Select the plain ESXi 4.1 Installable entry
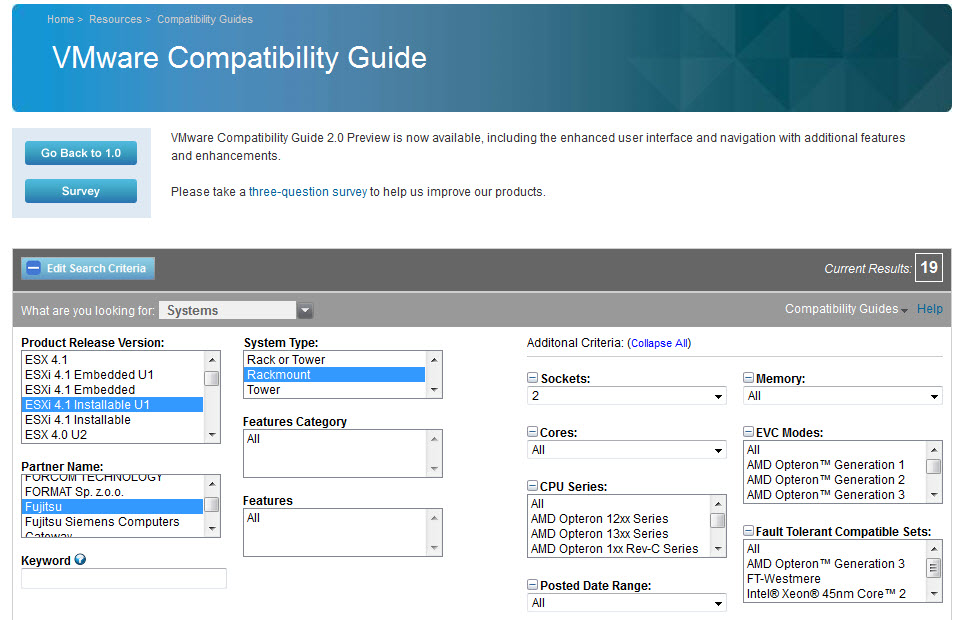The width and height of the screenshot is (973, 620). pos(112,420)
